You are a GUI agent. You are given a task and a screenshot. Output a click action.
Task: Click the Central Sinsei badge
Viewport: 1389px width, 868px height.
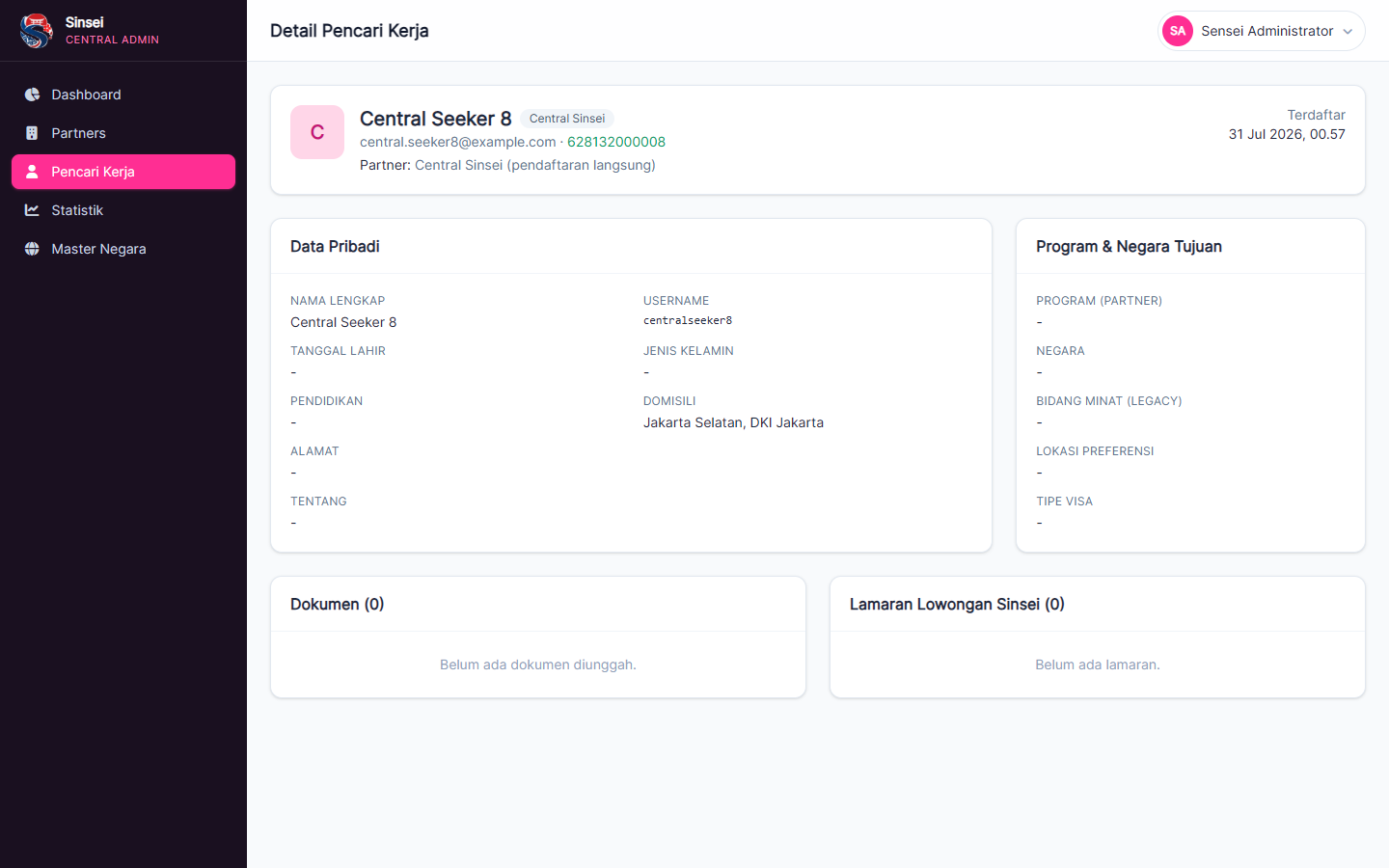(x=567, y=119)
